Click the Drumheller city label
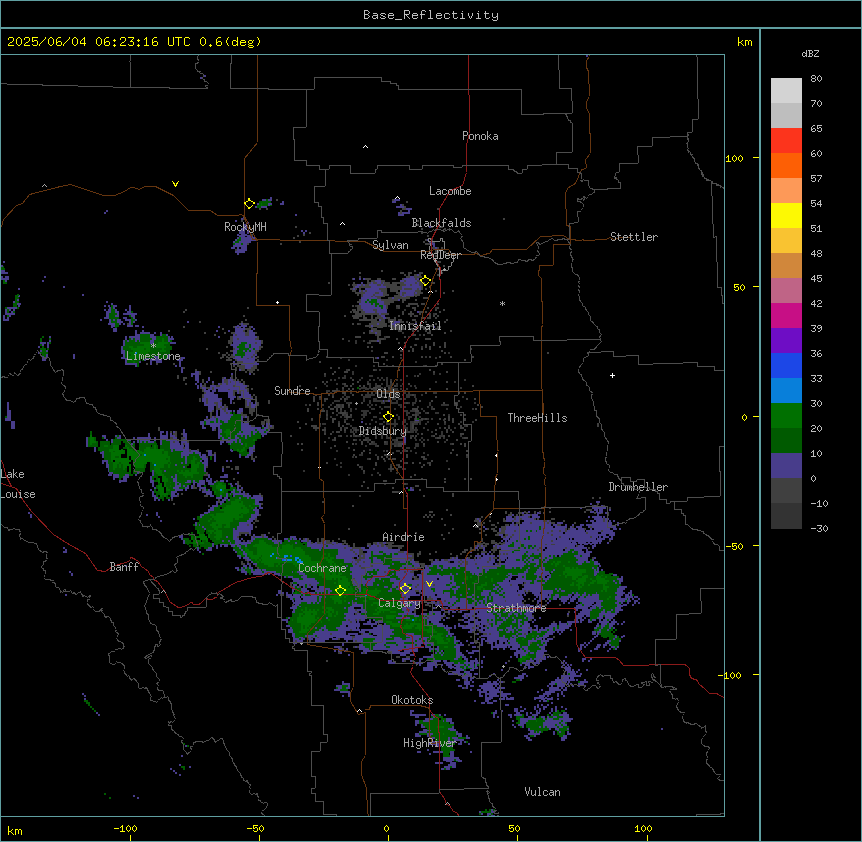 638,487
